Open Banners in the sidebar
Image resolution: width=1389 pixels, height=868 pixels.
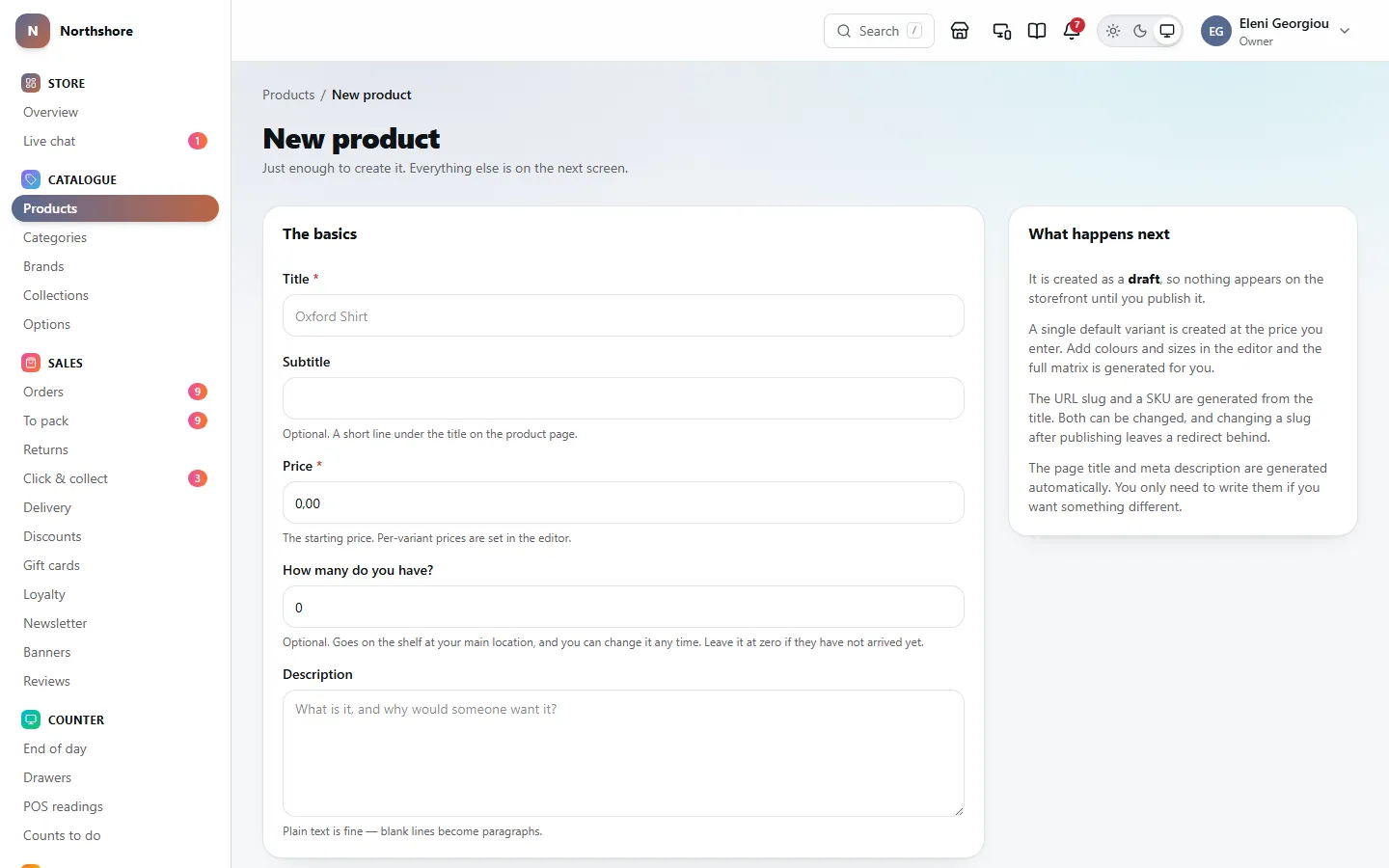(115, 652)
